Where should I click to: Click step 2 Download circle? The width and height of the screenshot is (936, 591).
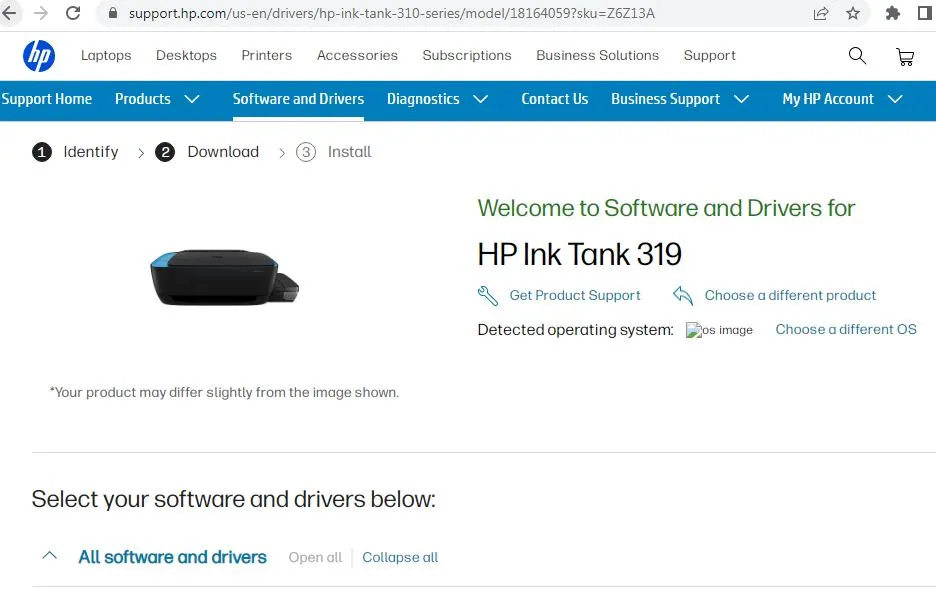coord(165,152)
